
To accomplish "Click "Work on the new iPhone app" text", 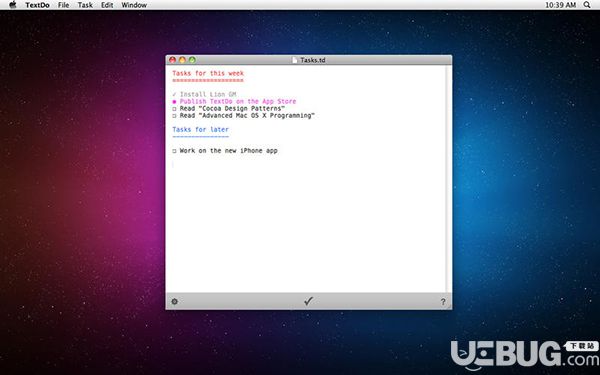I will coord(228,151).
